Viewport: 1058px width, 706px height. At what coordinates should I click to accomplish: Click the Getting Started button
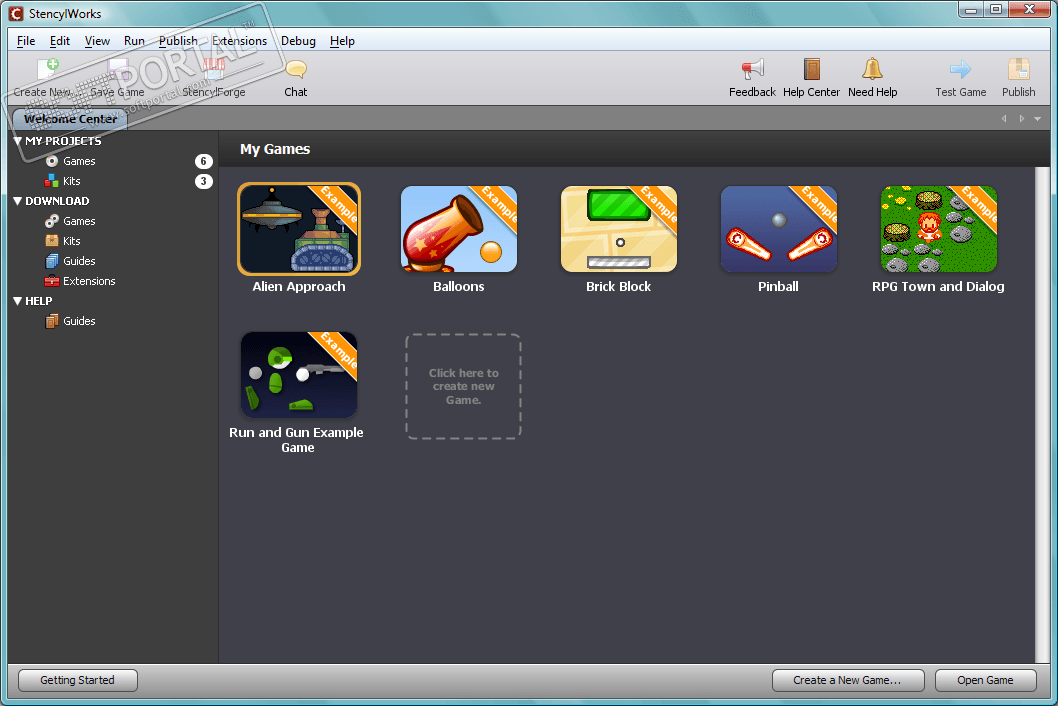coord(78,680)
